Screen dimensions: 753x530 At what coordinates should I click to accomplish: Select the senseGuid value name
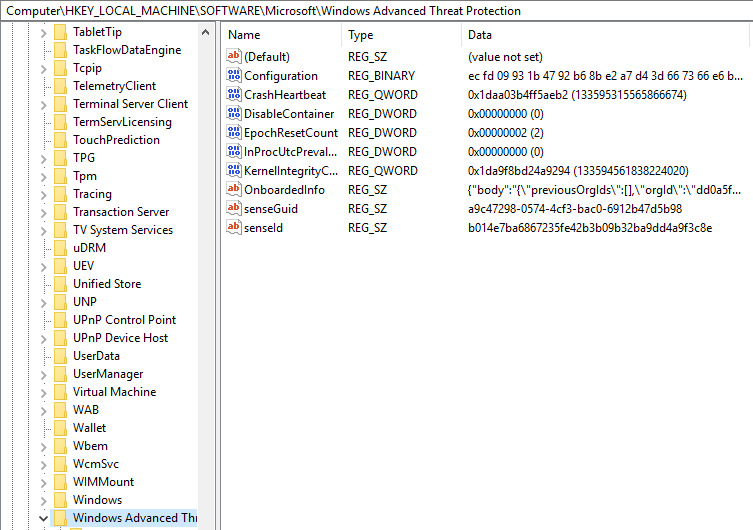click(x=271, y=209)
